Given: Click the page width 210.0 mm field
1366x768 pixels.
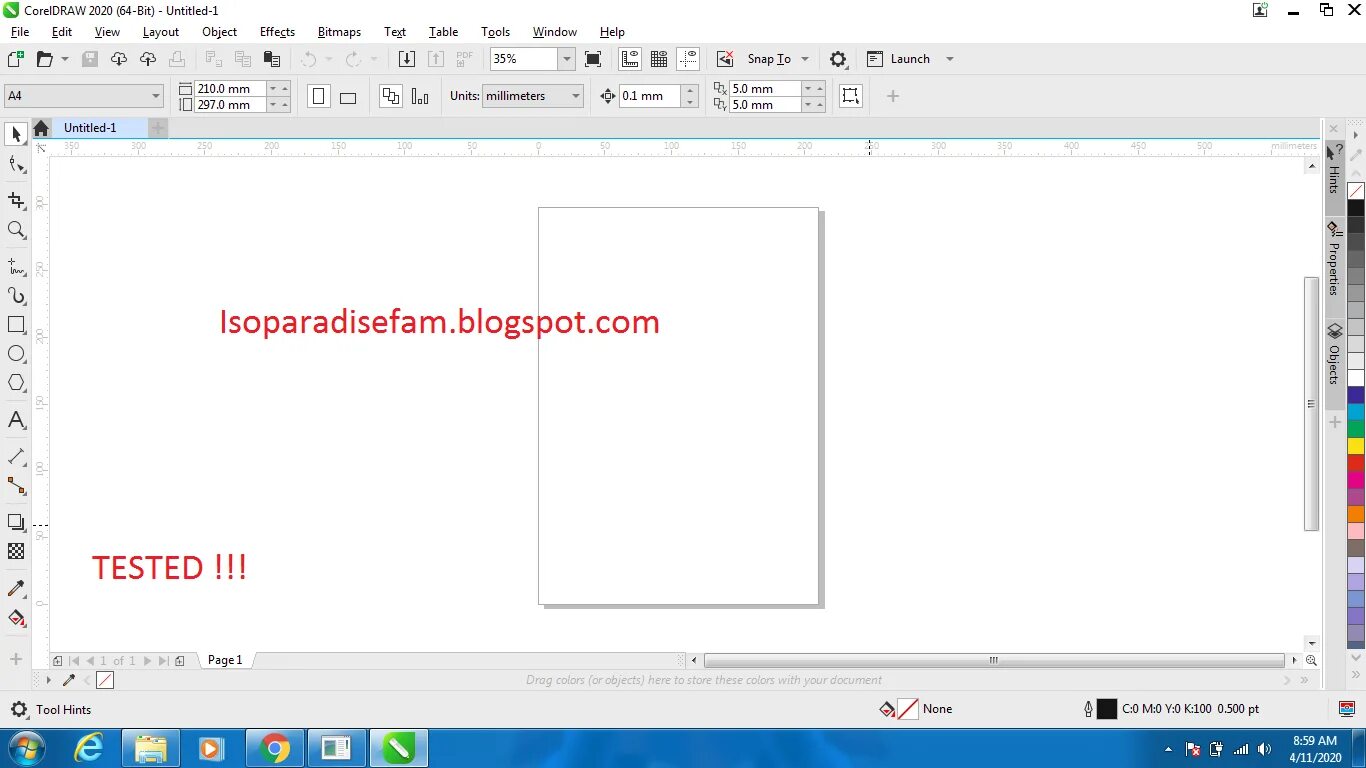Looking at the screenshot, I should [x=229, y=89].
